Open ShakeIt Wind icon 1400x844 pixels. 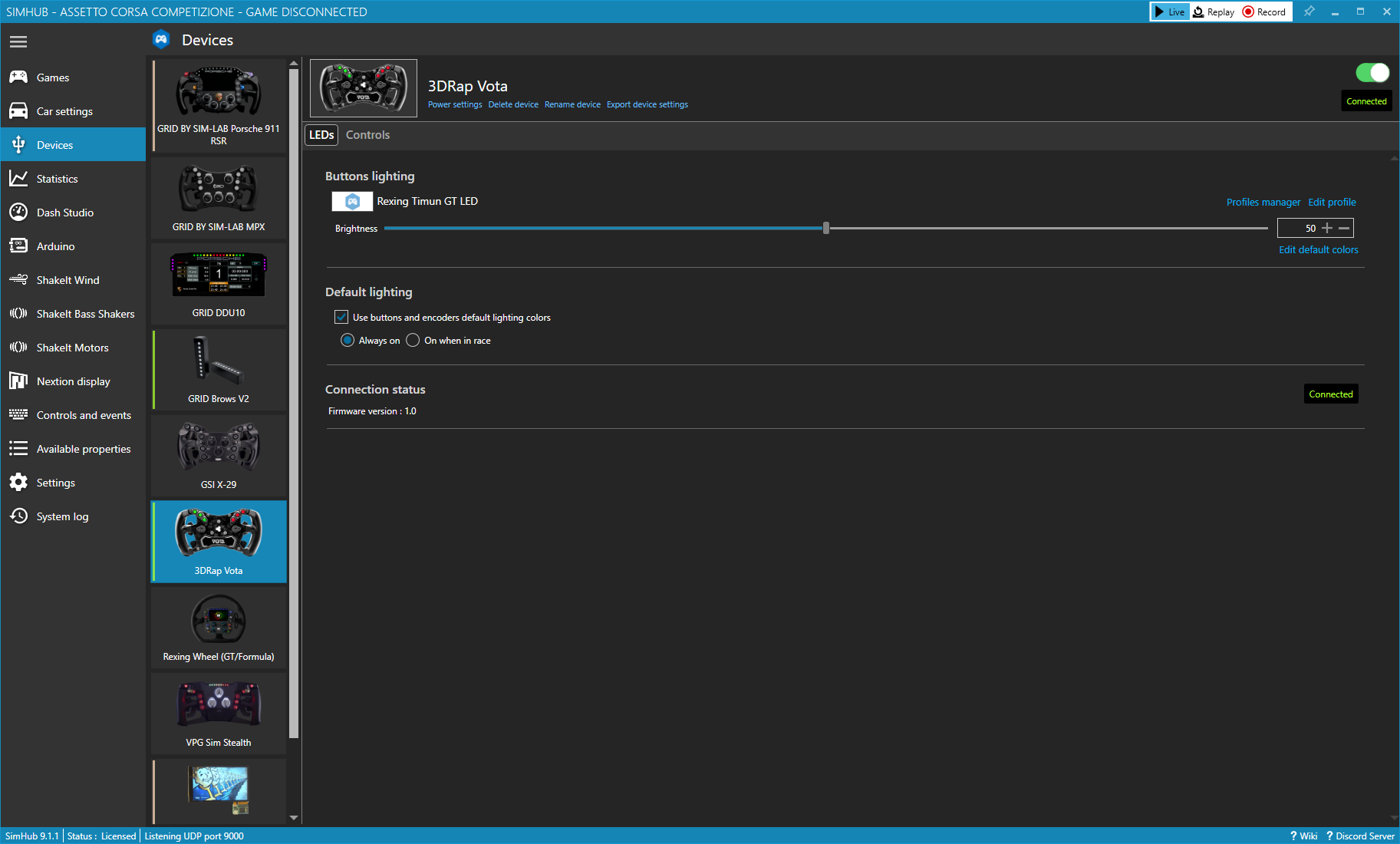pyautogui.click(x=18, y=280)
